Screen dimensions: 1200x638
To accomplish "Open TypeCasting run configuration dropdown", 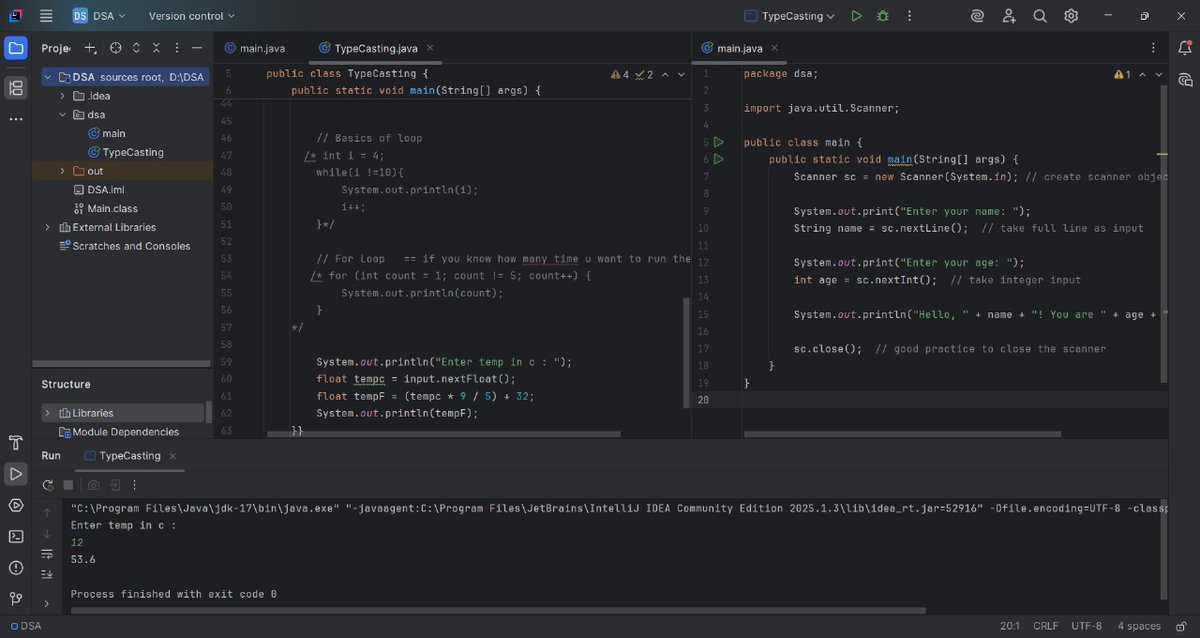I will coord(790,16).
